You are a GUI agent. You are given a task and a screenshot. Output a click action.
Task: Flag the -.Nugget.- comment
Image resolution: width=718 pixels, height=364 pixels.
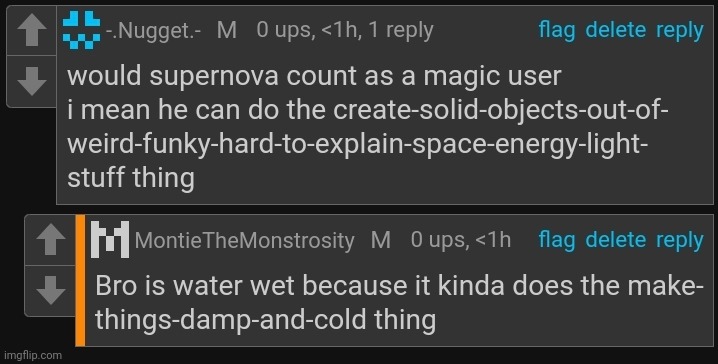pos(557,31)
